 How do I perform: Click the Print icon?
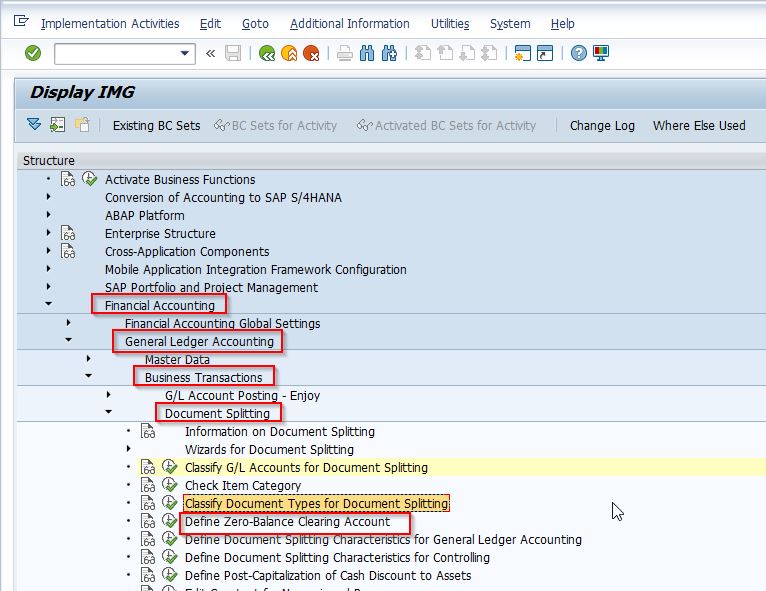[x=344, y=53]
